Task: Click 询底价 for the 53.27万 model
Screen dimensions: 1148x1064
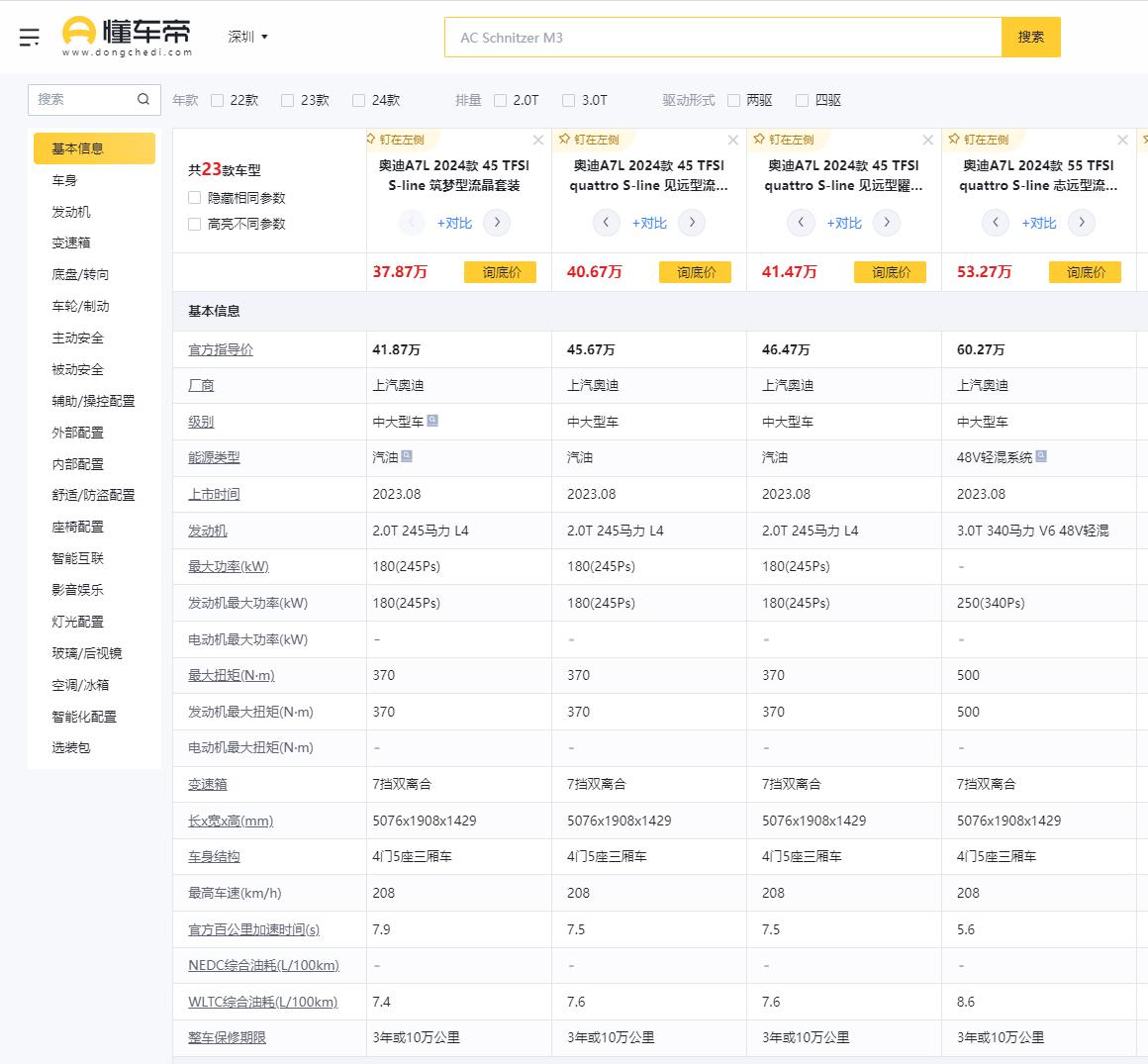Action: click(x=1085, y=272)
